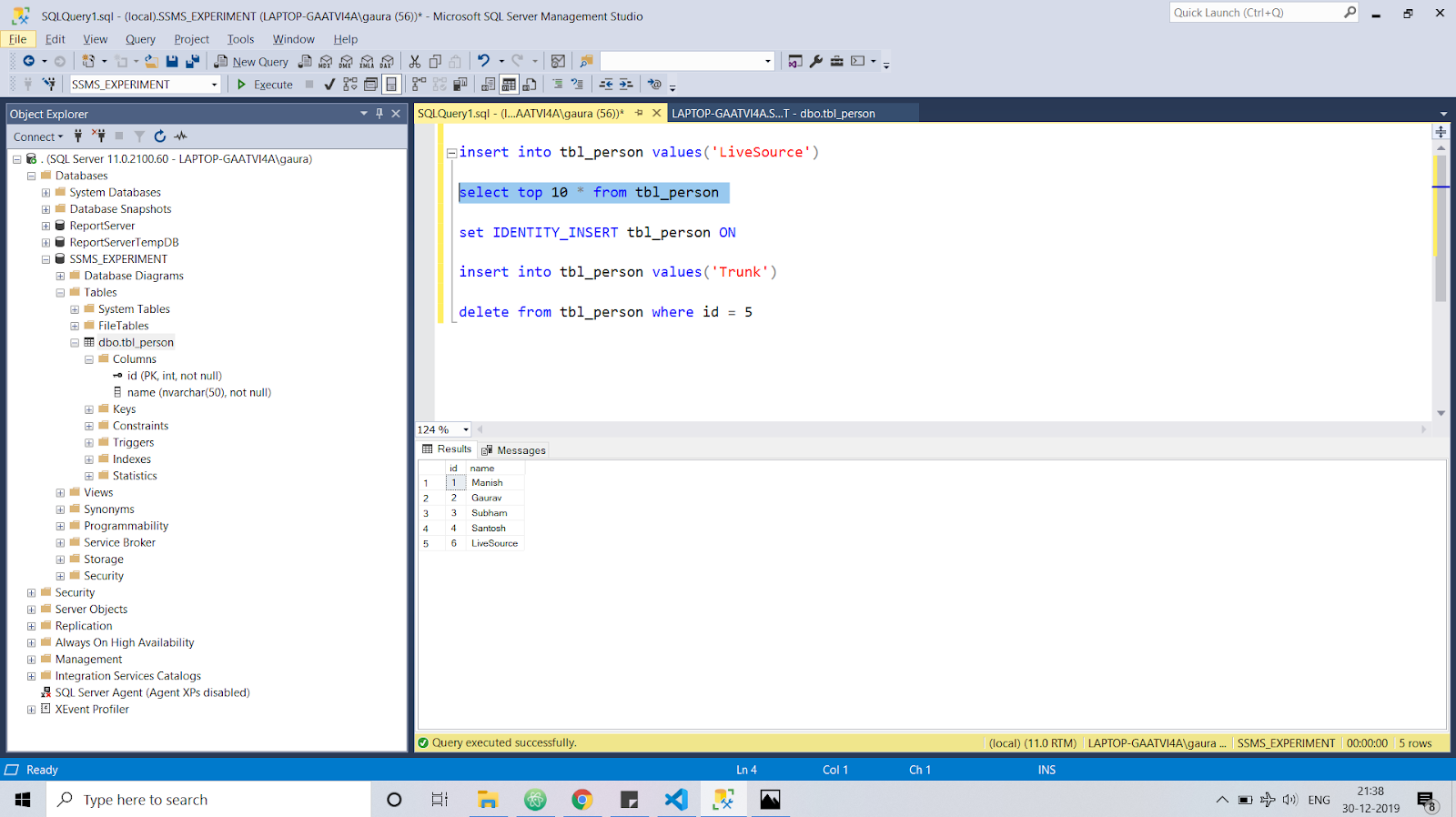Click Disconnect icon in Object Explorer
This screenshot has width=1456, height=817.
pyautogui.click(x=98, y=136)
